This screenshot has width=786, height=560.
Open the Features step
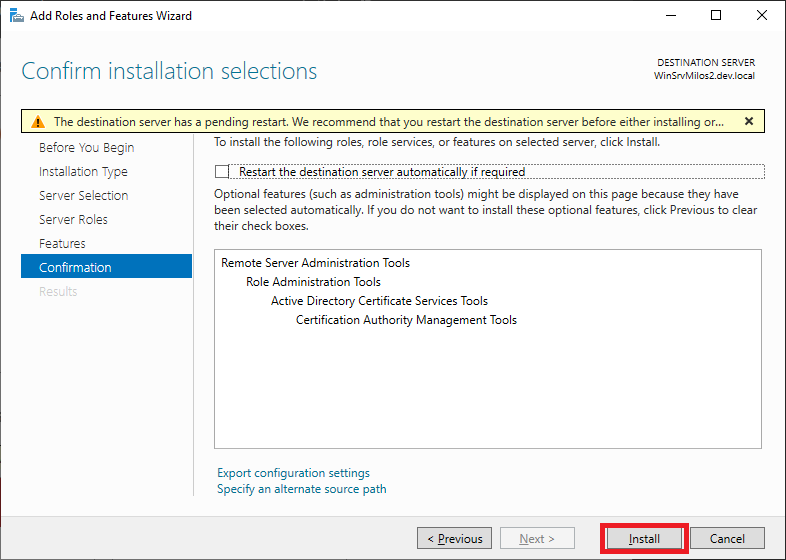[62, 244]
